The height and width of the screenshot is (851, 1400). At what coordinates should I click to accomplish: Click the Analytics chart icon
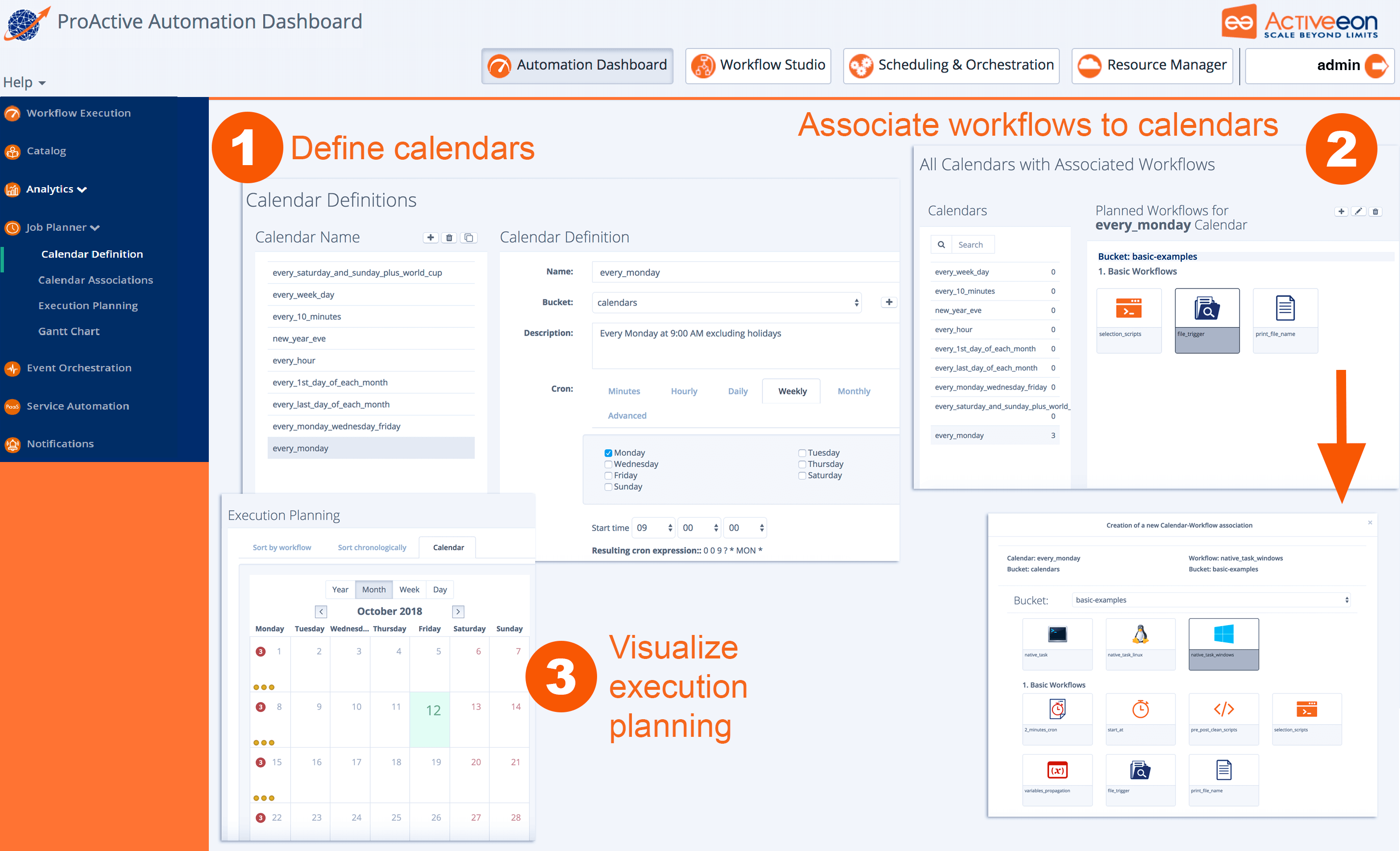tap(13, 190)
